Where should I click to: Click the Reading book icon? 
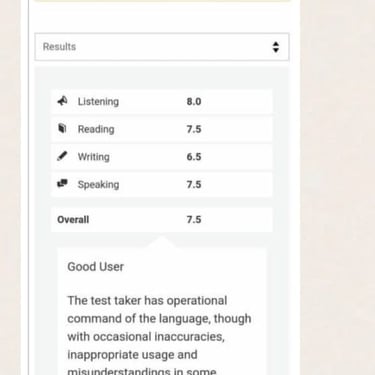point(62,128)
